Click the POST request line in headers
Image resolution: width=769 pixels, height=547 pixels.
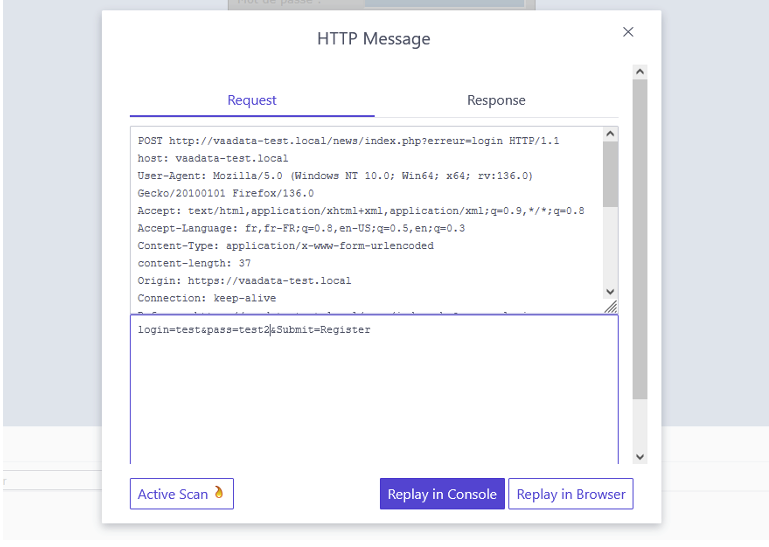[348, 141]
